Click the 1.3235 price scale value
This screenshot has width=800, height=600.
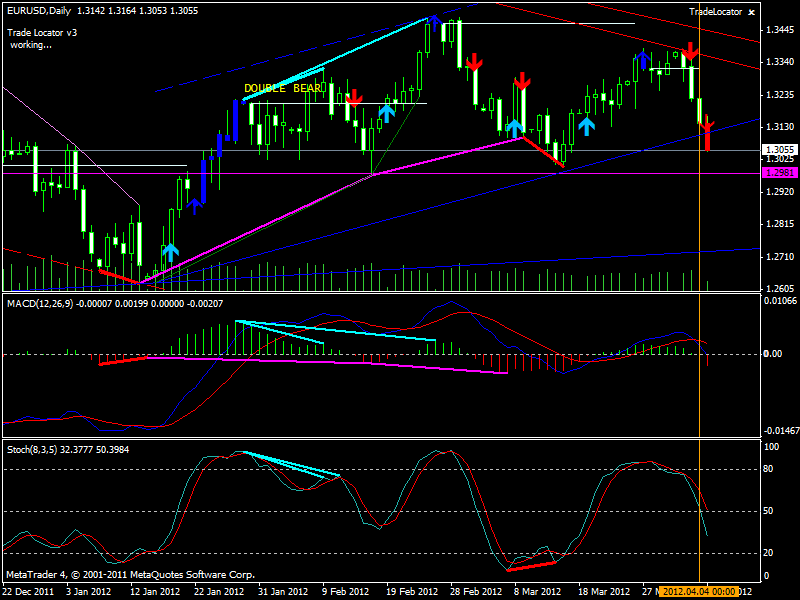point(780,94)
